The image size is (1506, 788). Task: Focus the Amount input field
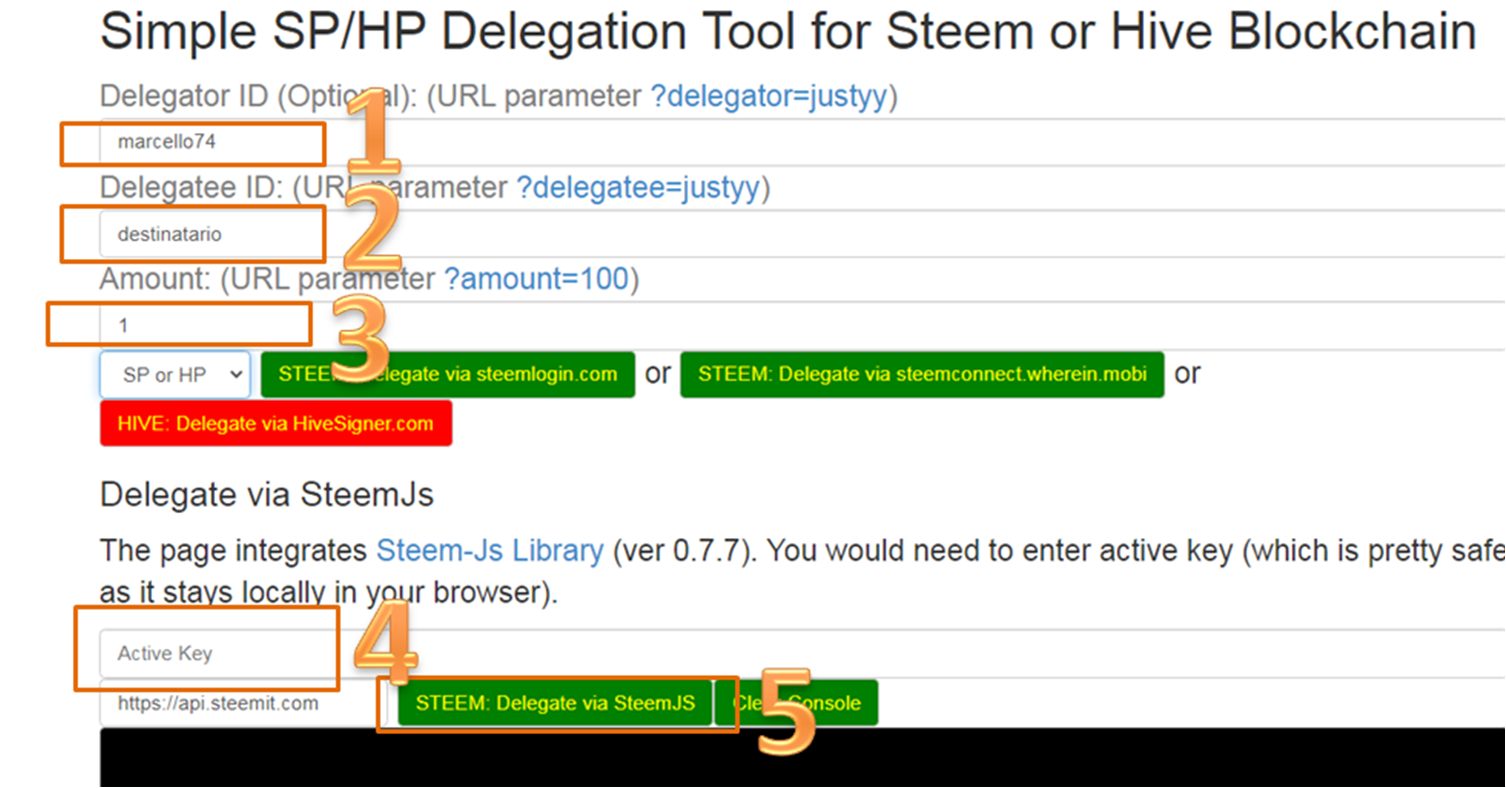click(x=802, y=325)
